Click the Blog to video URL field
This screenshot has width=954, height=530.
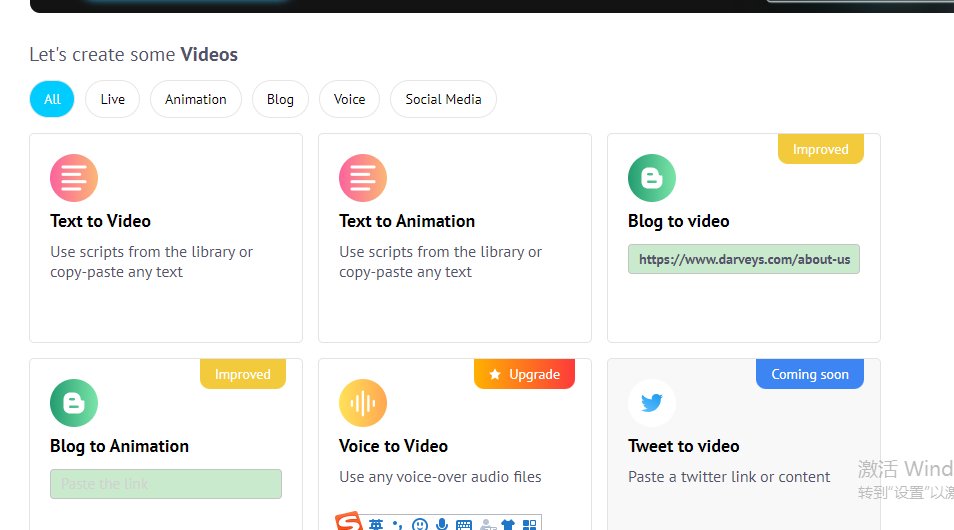click(744, 260)
